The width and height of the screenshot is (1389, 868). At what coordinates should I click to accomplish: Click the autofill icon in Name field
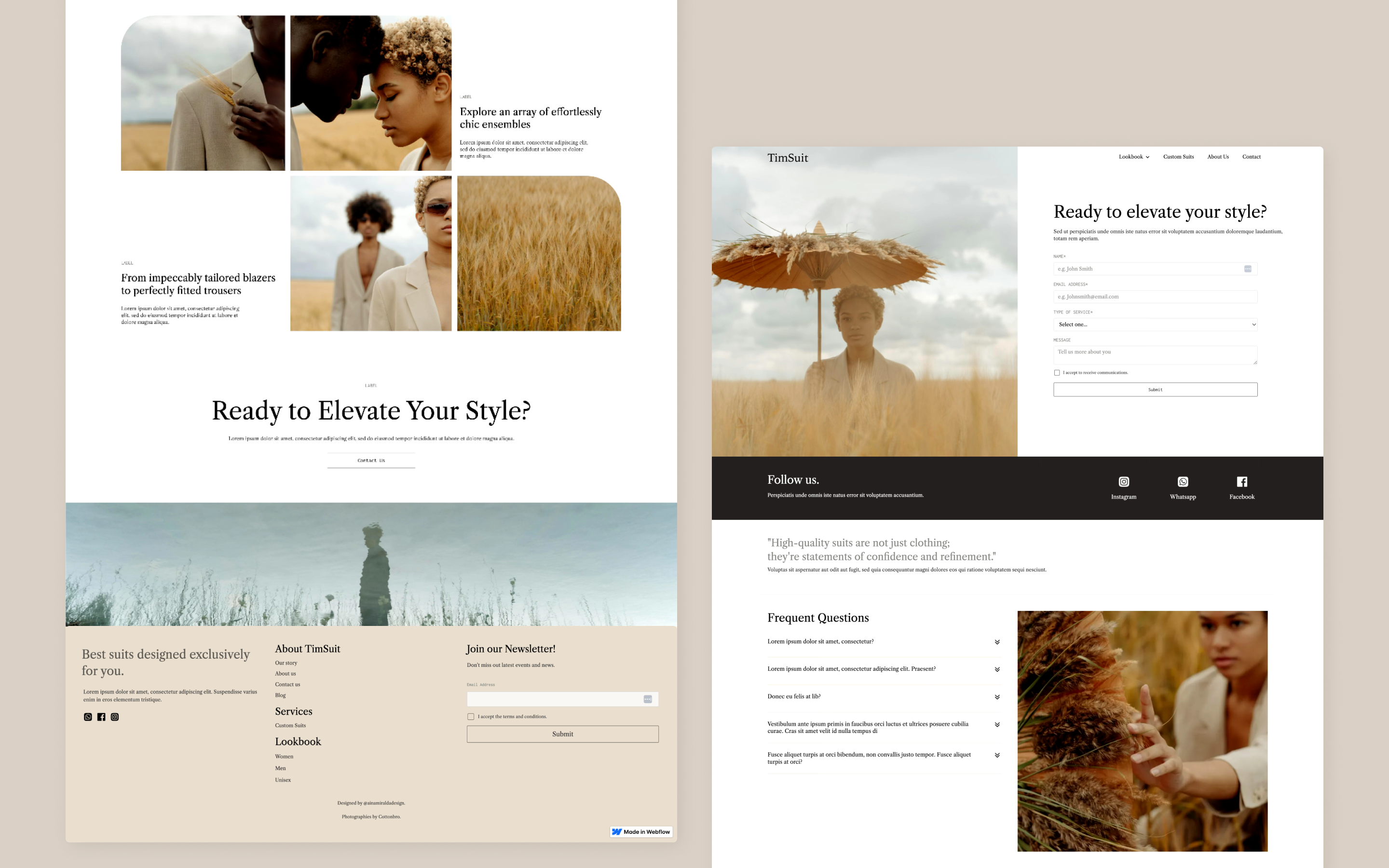[1247, 269]
